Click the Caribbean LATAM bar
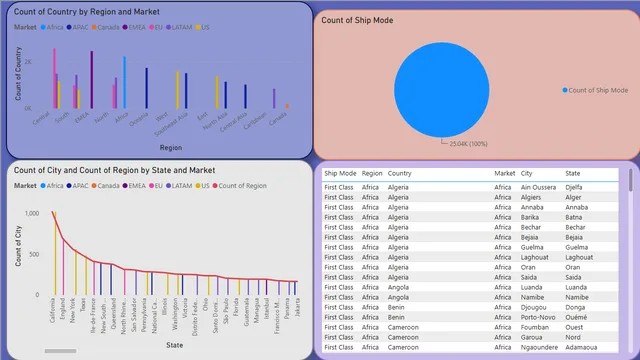640x360 pixels. 274,98
